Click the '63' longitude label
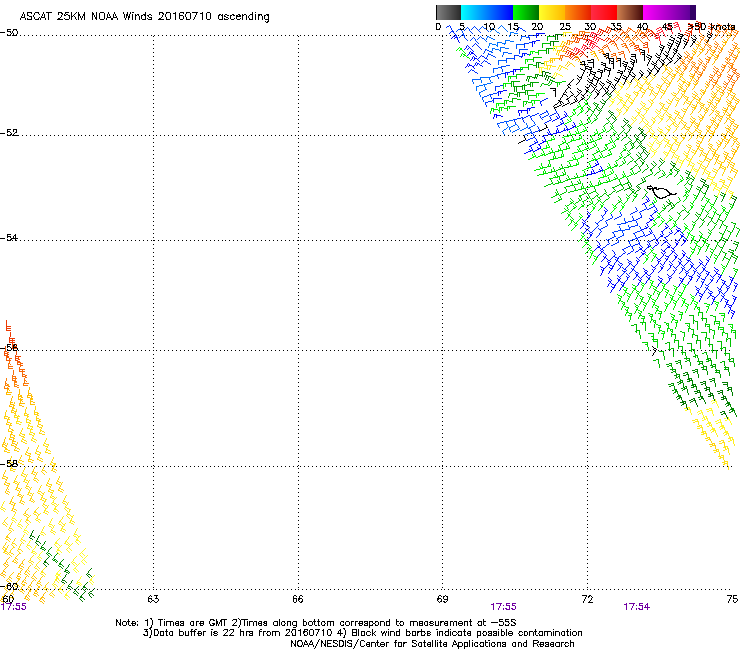Viewport: 740px width, 650px height. (153, 599)
